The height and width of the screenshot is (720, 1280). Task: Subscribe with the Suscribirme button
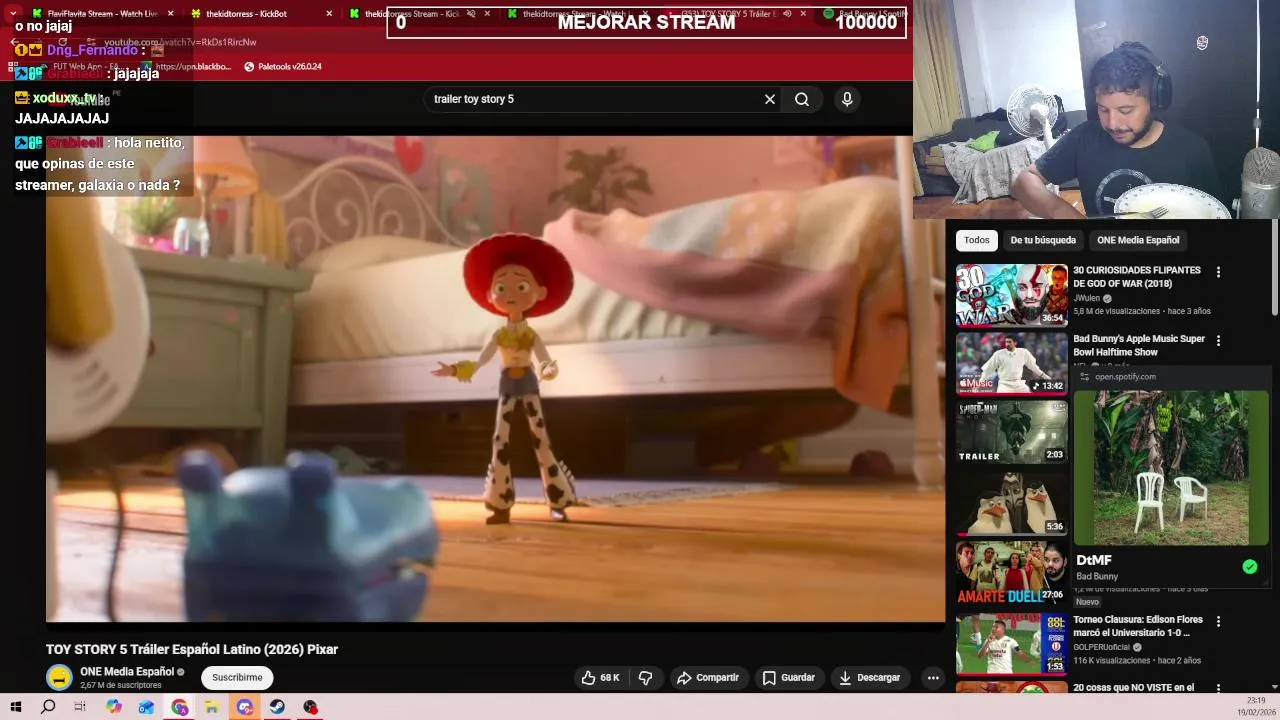[237, 677]
